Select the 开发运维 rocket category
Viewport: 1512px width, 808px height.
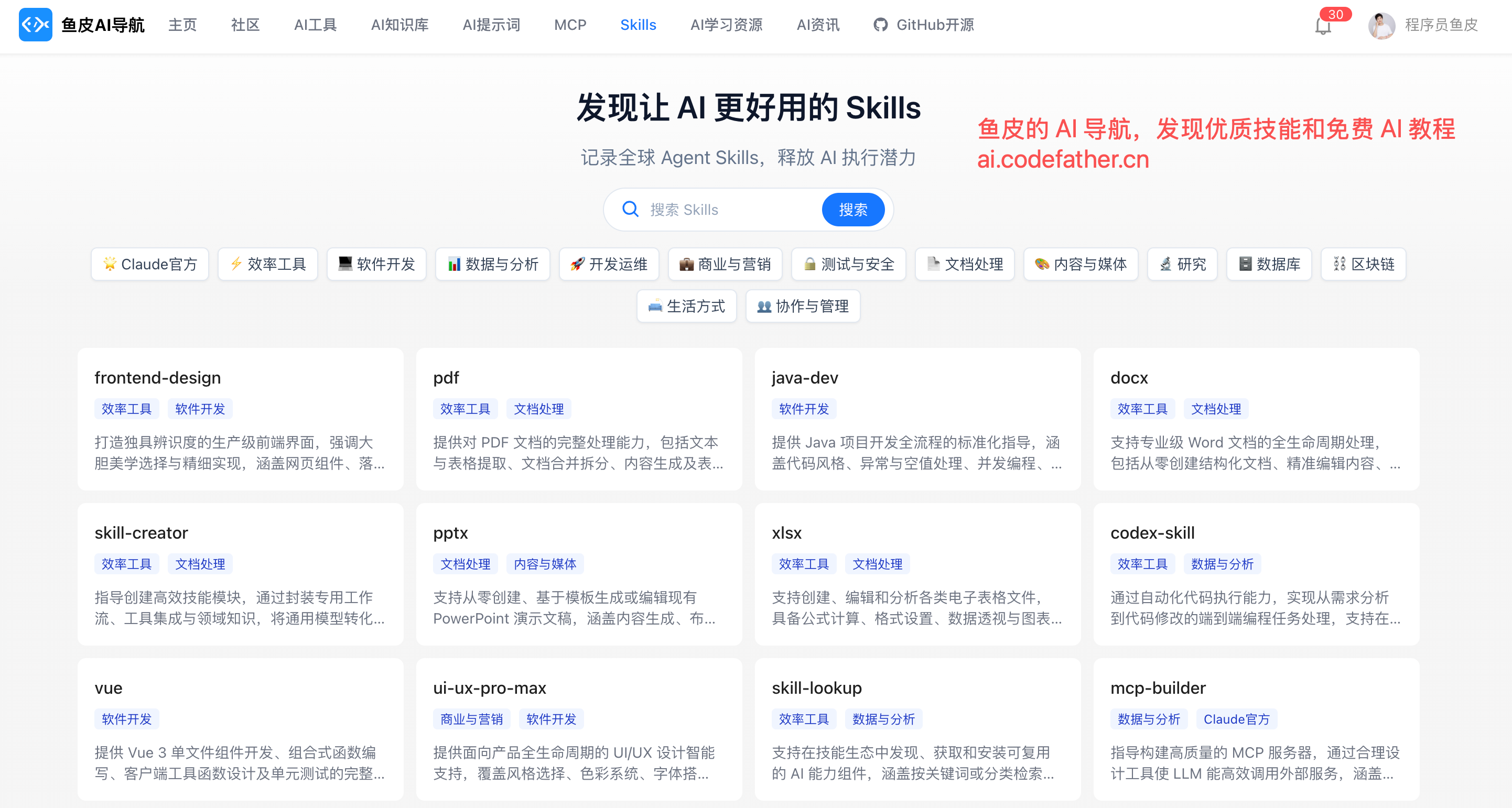[609, 264]
